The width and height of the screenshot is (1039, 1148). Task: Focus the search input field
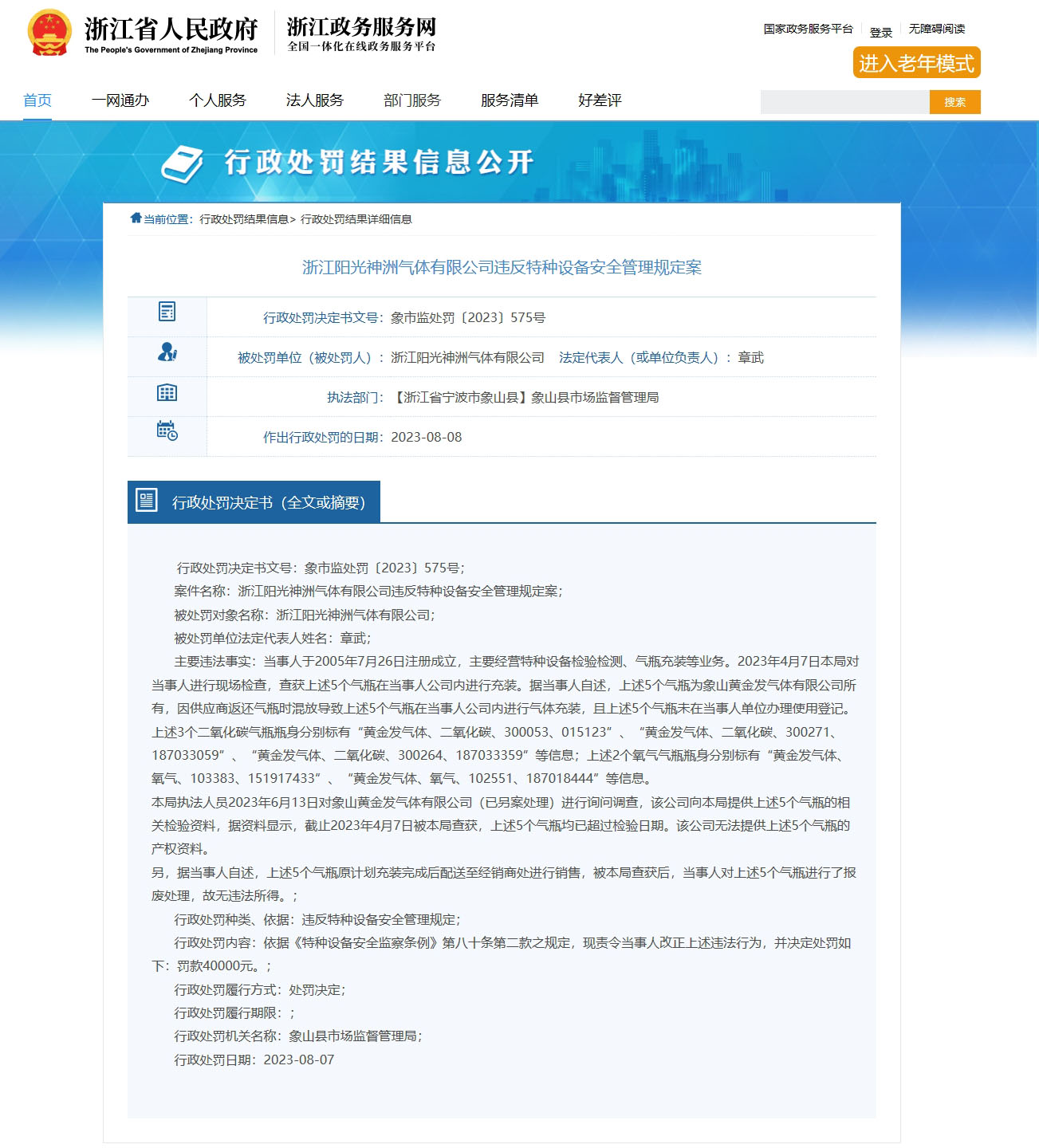point(845,102)
